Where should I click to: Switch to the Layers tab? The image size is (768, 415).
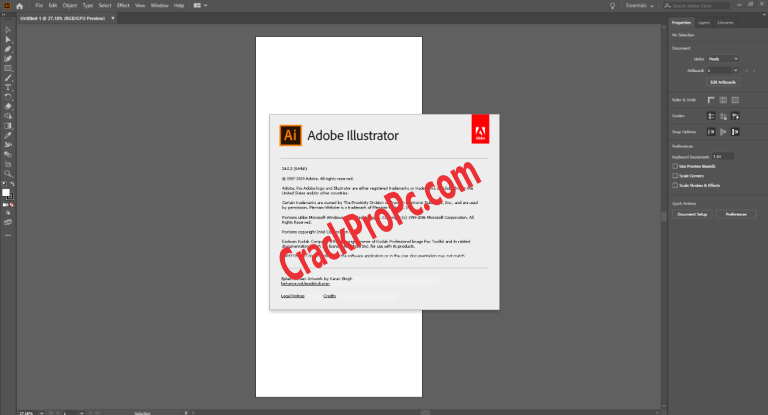click(x=704, y=23)
